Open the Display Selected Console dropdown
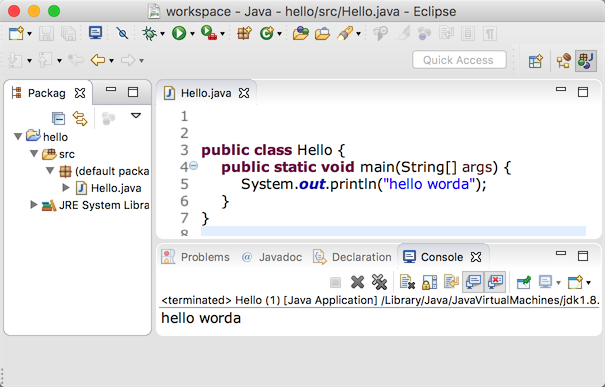This screenshot has height=387, width=605. coord(558,283)
